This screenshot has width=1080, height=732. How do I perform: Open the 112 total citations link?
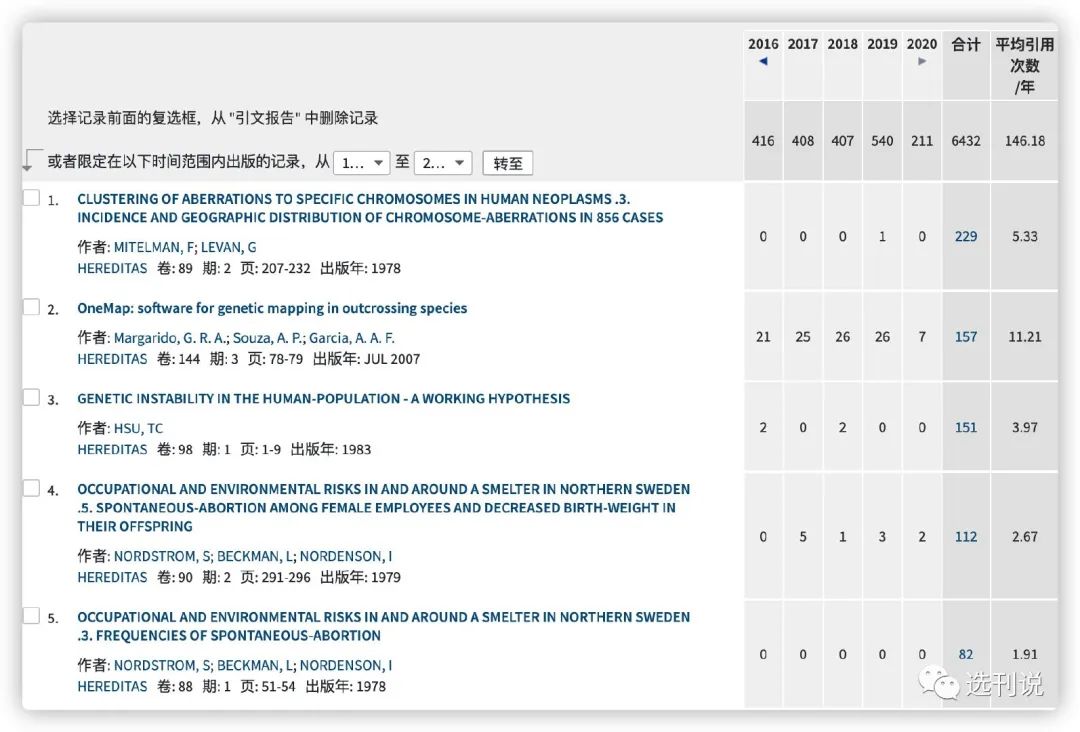(966, 536)
